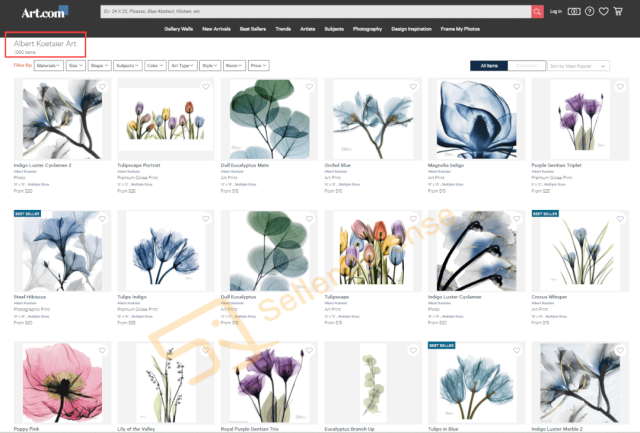Open the Eucalyptus Branch Up thumbnail
This screenshot has height=433, width=640.
tap(373, 383)
